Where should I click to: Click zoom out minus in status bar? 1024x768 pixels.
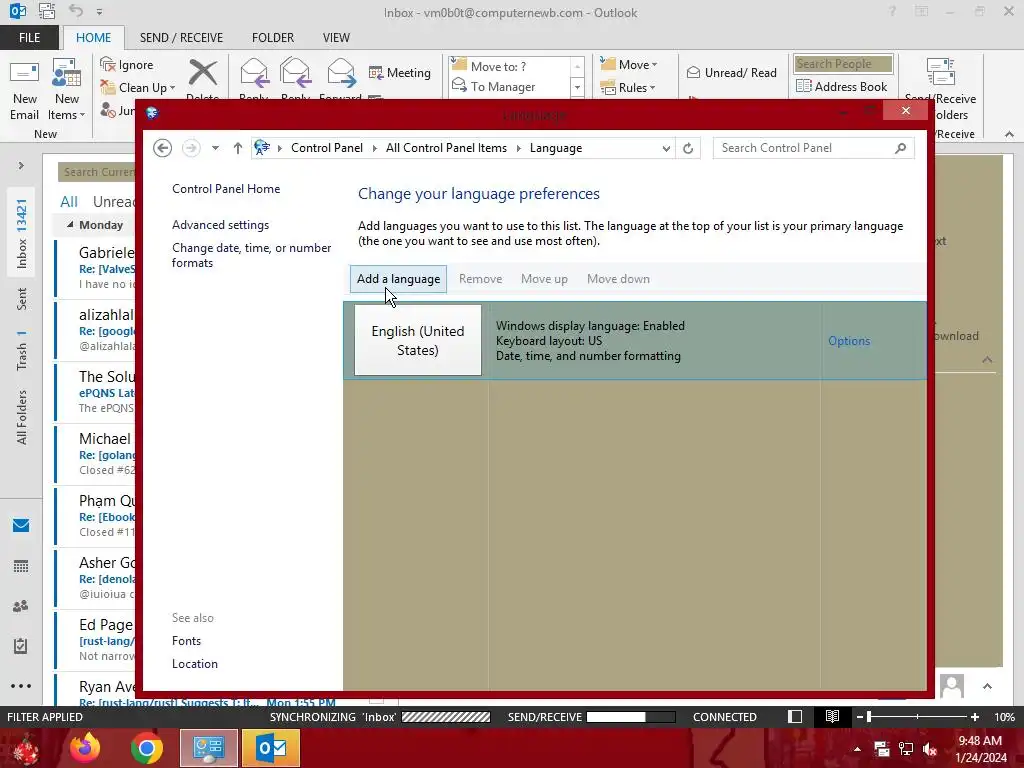point(860,717)
